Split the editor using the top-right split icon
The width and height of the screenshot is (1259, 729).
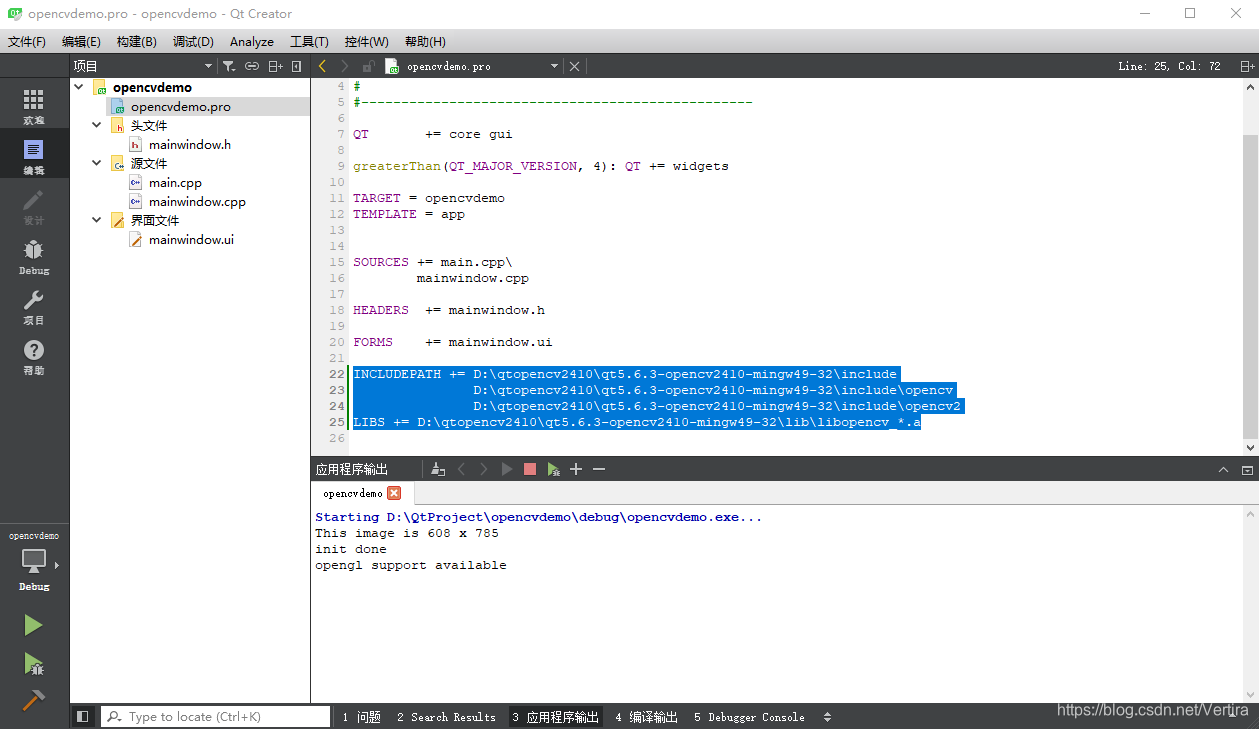point(1246,66)
